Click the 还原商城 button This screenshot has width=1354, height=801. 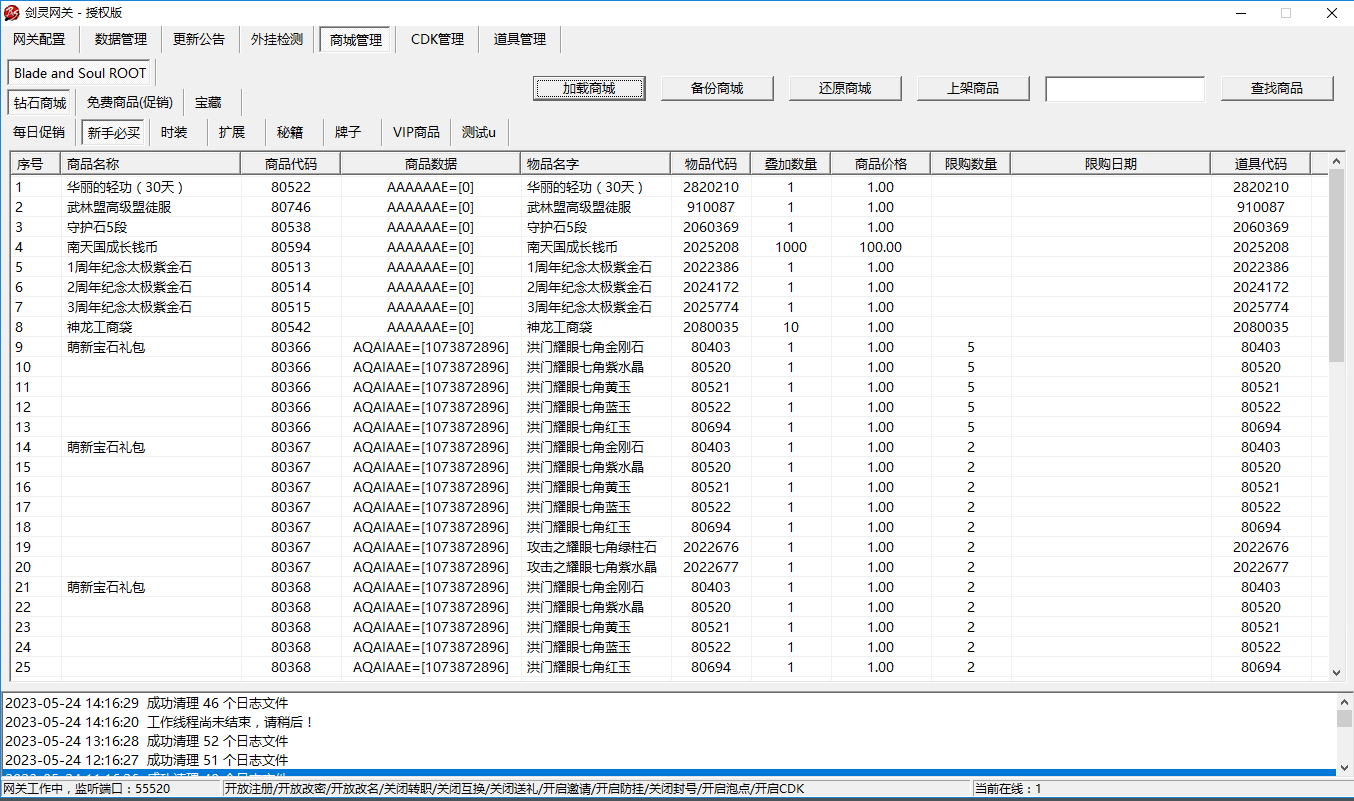tap(844, 88)
